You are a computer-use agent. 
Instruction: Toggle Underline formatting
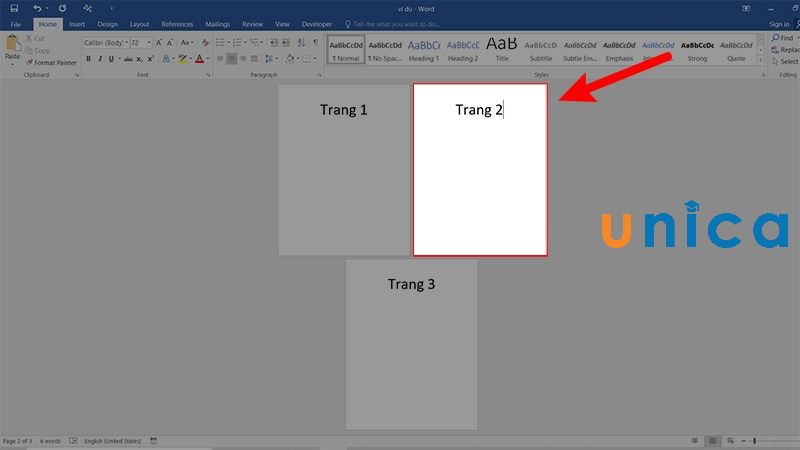point(111,59)
